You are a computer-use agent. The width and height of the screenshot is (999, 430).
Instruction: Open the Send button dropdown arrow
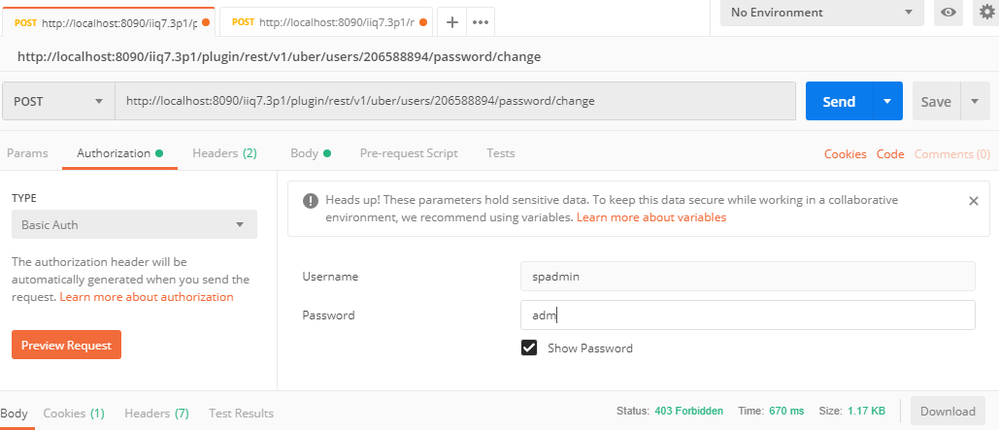(x=887, y=101)
